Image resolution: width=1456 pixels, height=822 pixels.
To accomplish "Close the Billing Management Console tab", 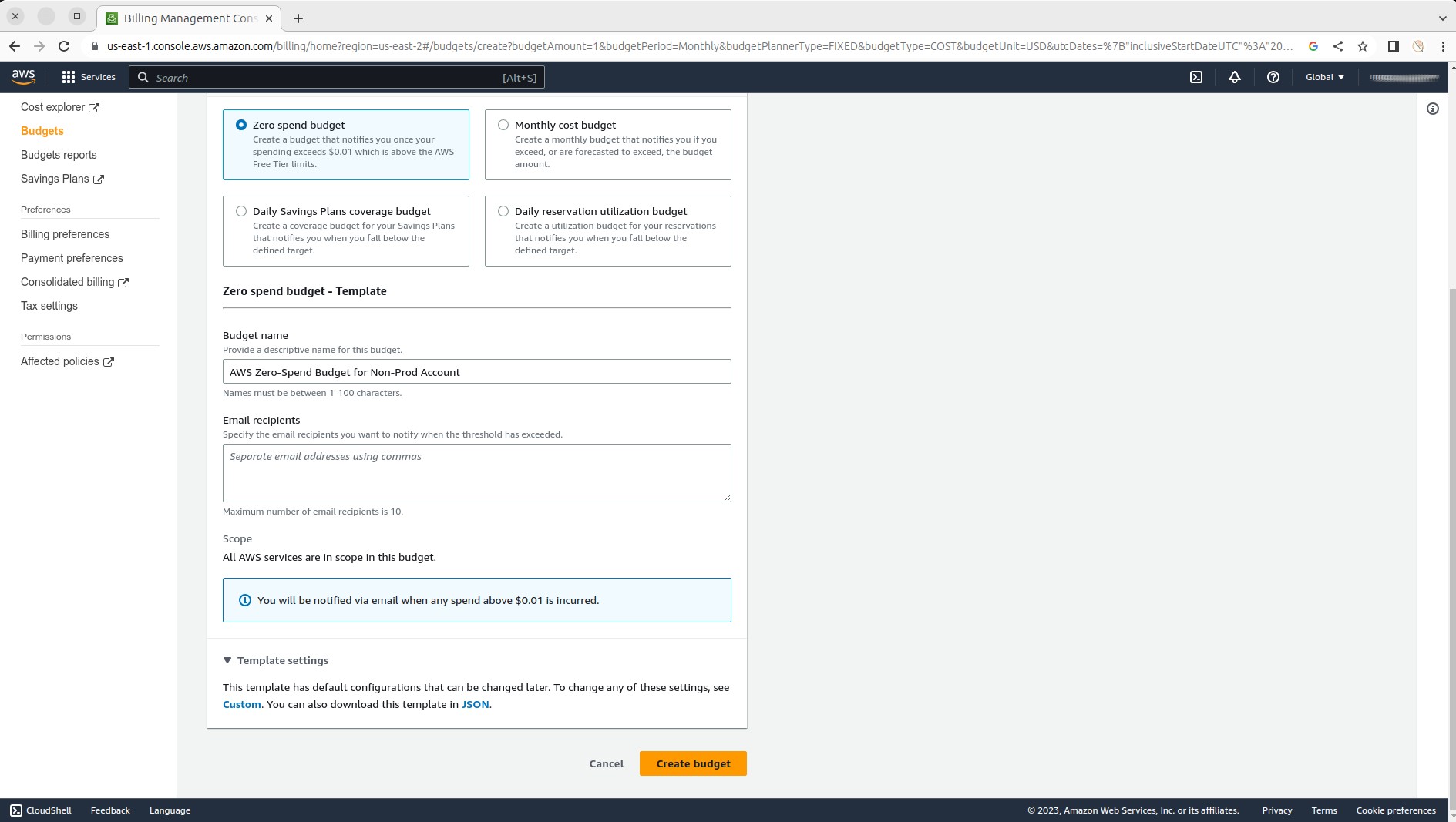I will point(268,18).
